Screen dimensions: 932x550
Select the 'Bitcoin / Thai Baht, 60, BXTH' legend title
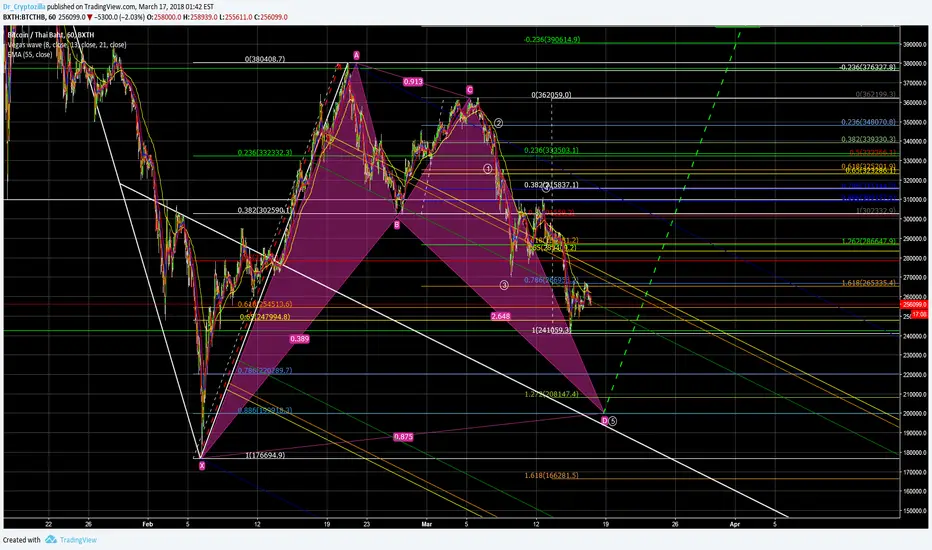click(x=51, y=35)
